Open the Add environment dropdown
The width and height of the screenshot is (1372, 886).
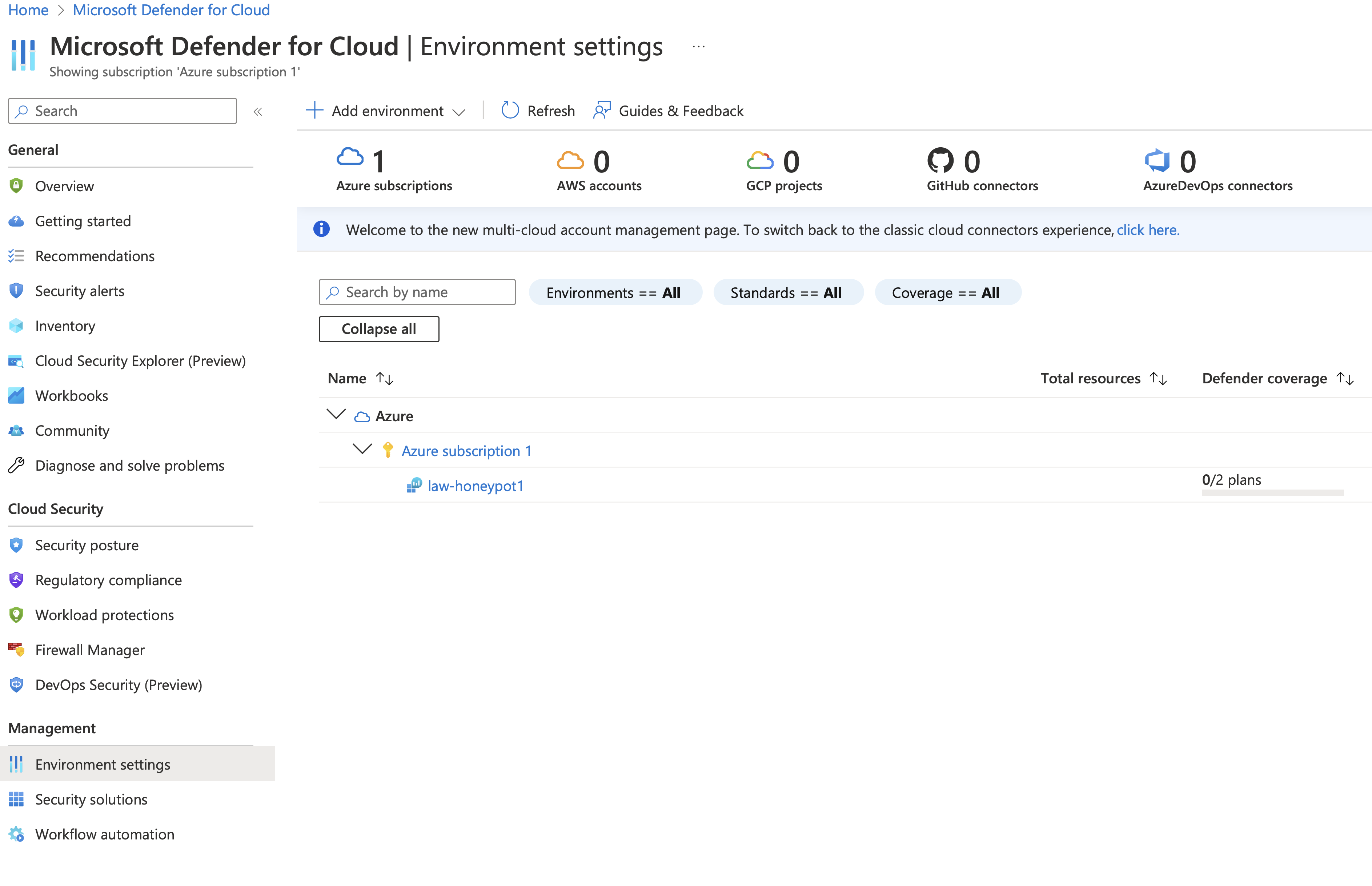tap(386, 111)
